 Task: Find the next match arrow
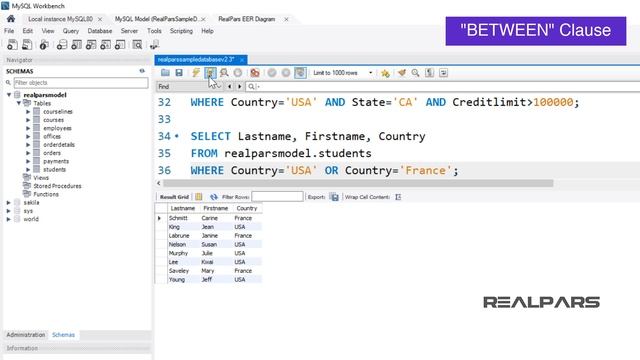(240, 87)
